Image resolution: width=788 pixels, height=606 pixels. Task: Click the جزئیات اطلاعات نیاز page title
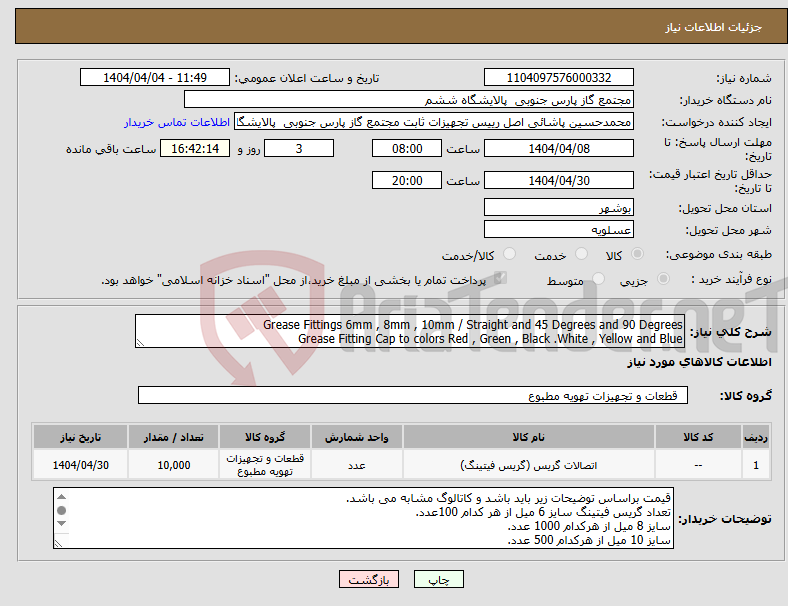[713, 27]
